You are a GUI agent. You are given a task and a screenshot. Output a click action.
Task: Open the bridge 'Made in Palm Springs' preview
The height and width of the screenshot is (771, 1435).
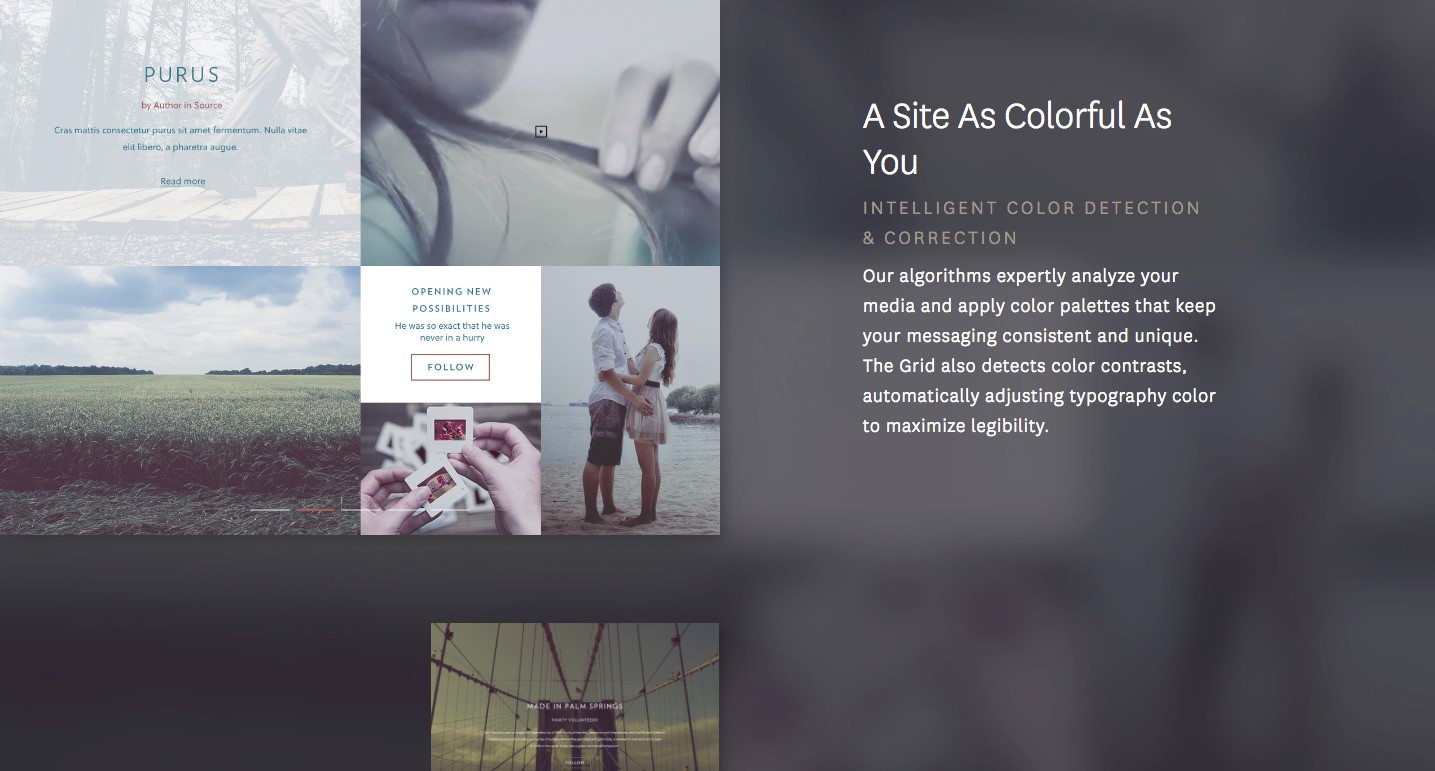[x=575, y=697]
